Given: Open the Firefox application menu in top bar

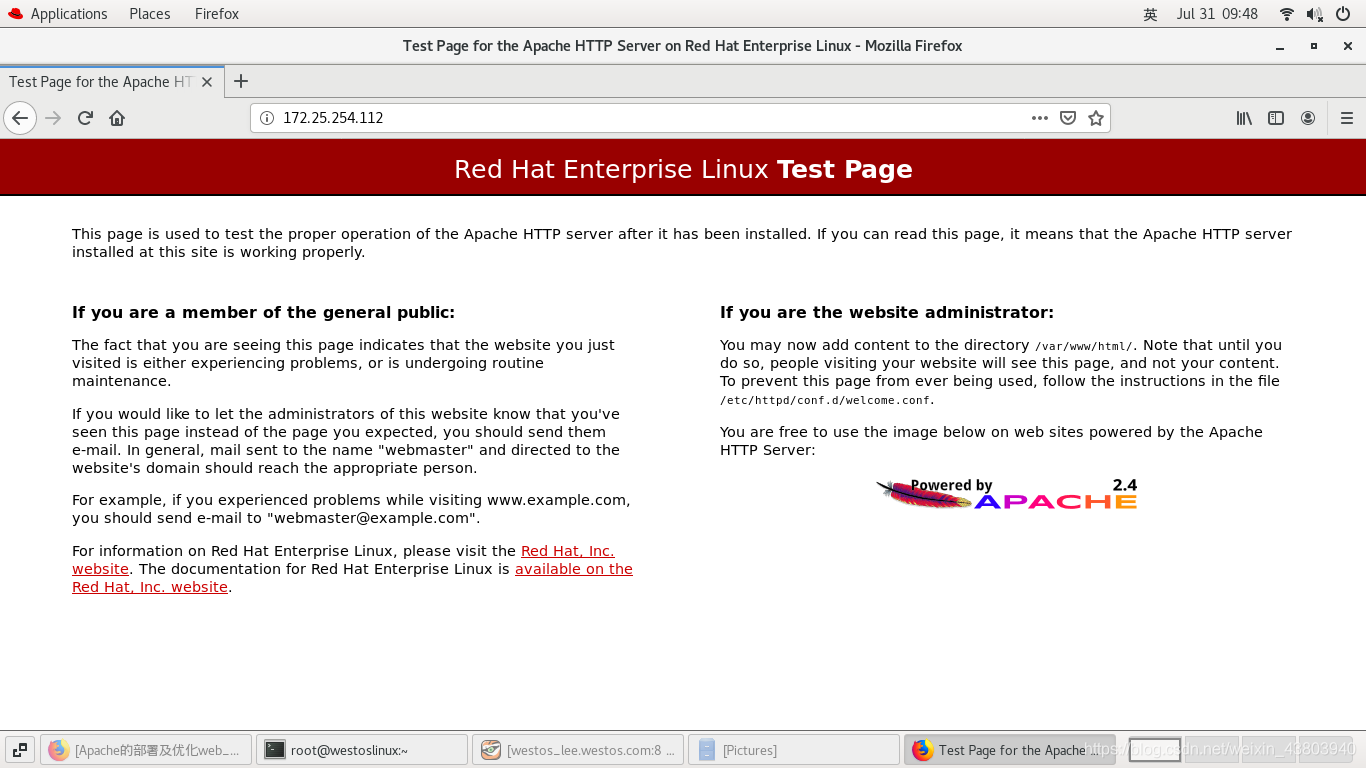Looking at the screenshot, I should coord(217,14).
